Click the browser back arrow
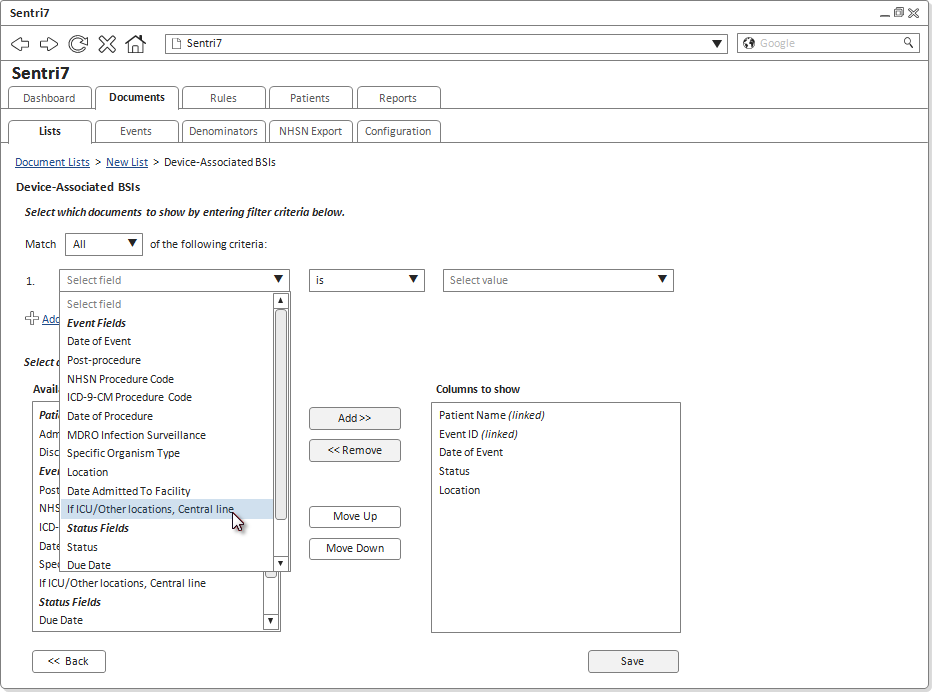The width and height of the screenshot is (932, 692). [x=20, y=43]
